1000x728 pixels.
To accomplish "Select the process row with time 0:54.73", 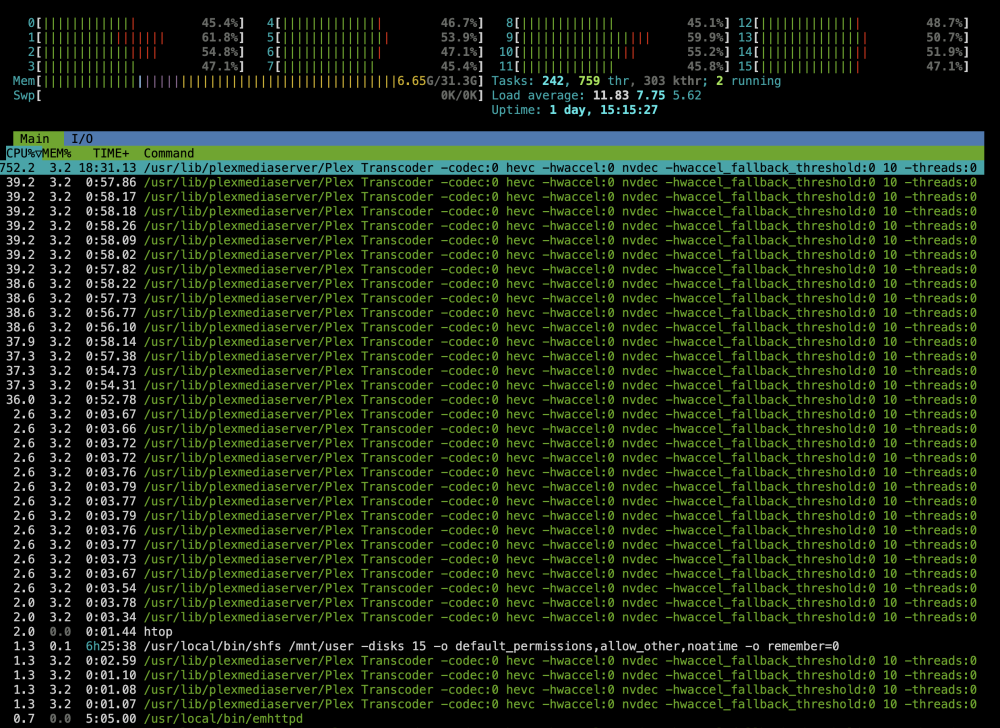I will click(492, 371).
